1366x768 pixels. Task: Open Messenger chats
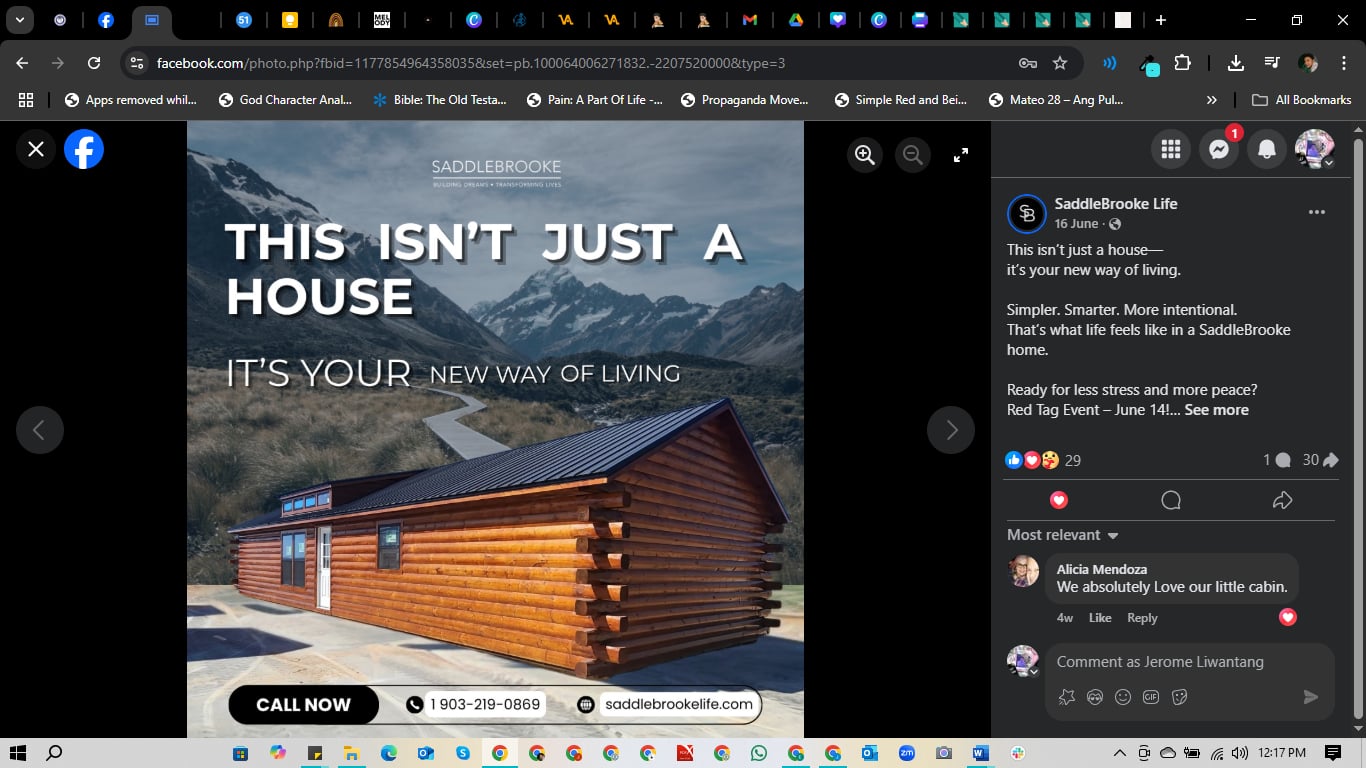1219,149
